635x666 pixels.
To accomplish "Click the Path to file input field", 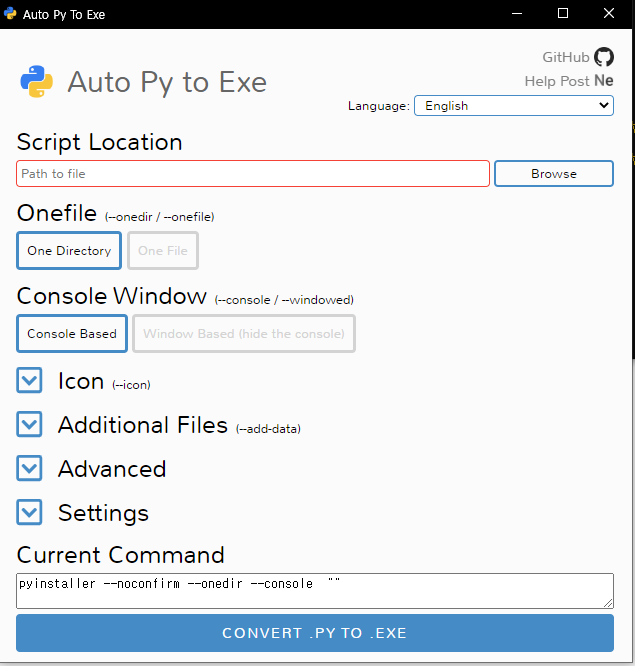I will 253,173.
